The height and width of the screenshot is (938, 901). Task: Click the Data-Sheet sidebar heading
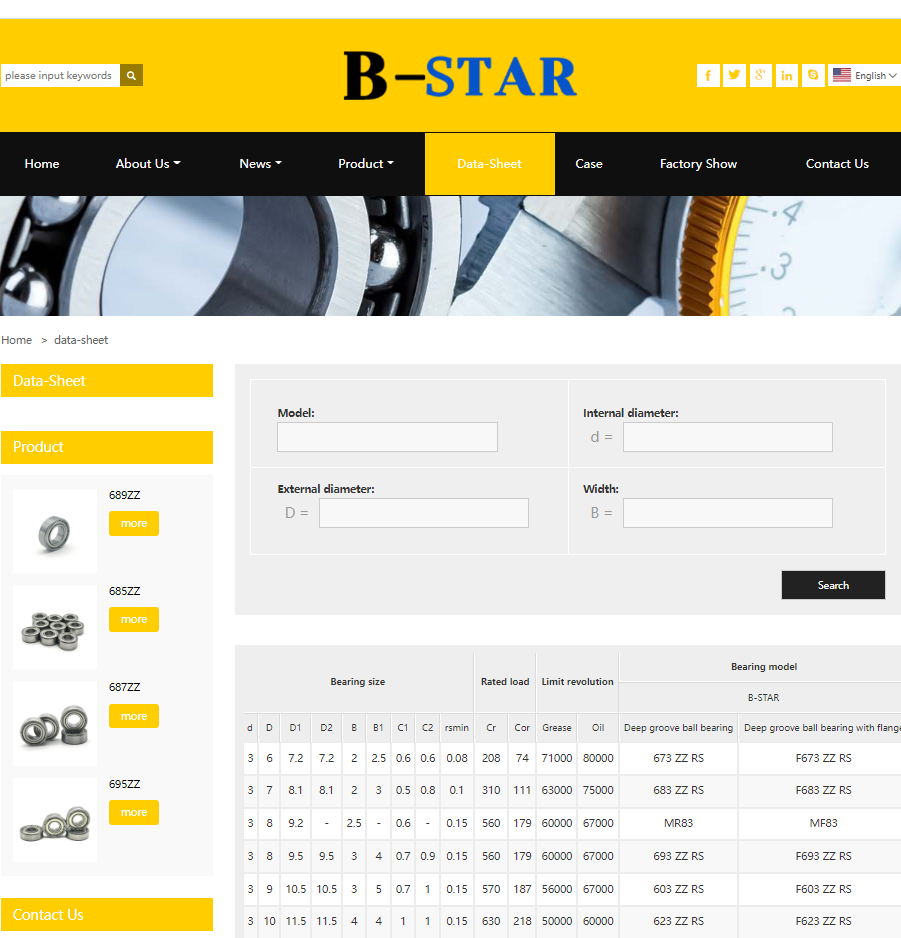point(107,380)
